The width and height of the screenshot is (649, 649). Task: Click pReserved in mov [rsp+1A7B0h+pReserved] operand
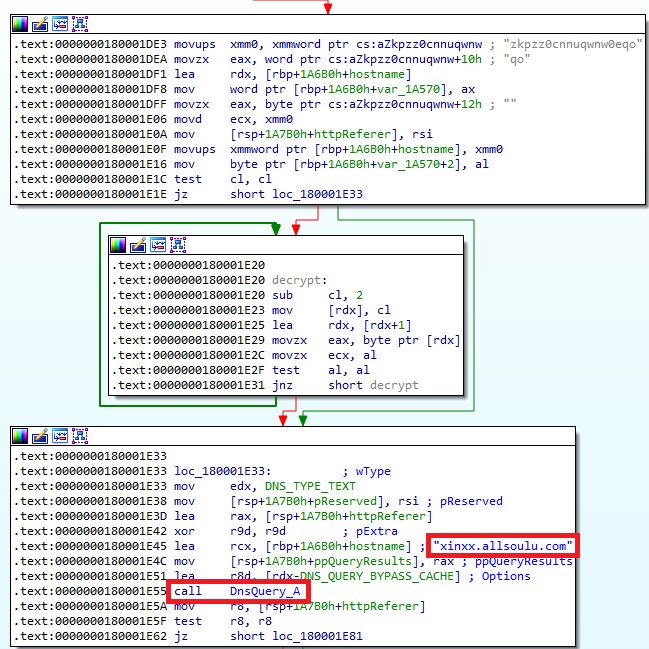point(345,501)
